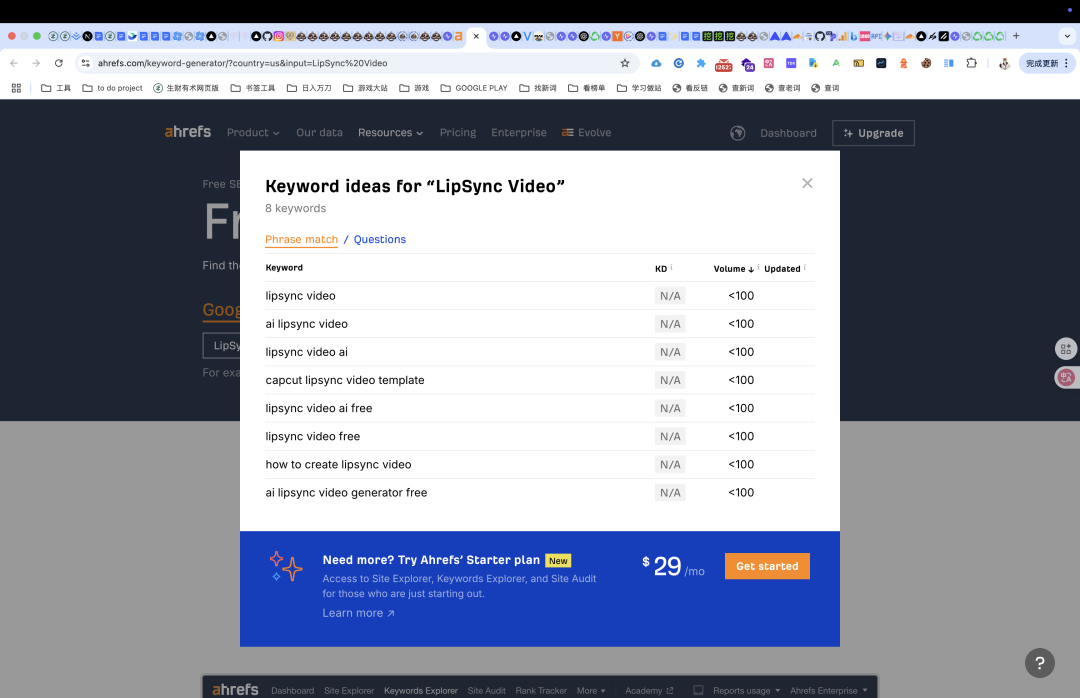Click the red mail extension icon
This screenshot has width=1080, height=698.
pos(723,64)
